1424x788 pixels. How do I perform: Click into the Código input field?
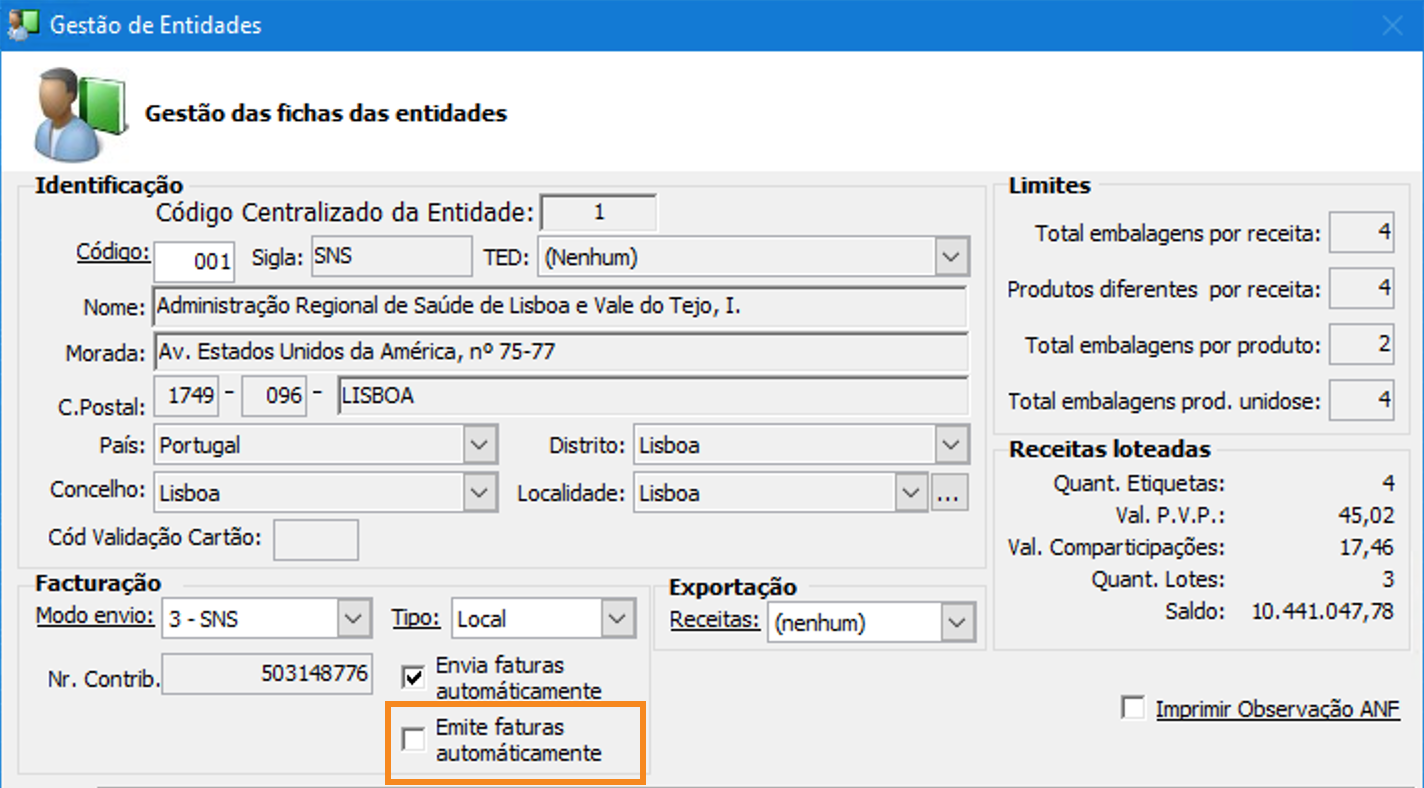(195, 262)
